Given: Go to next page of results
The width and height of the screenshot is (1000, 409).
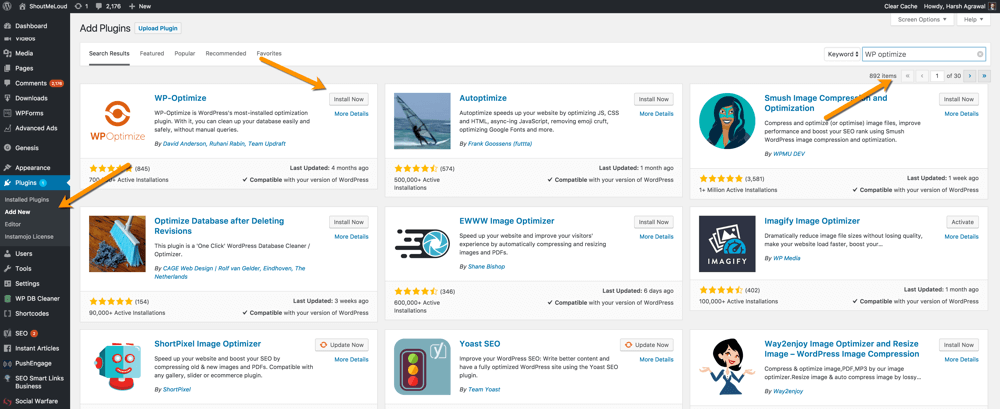Looking at the screenshot, I should (969, 76).
